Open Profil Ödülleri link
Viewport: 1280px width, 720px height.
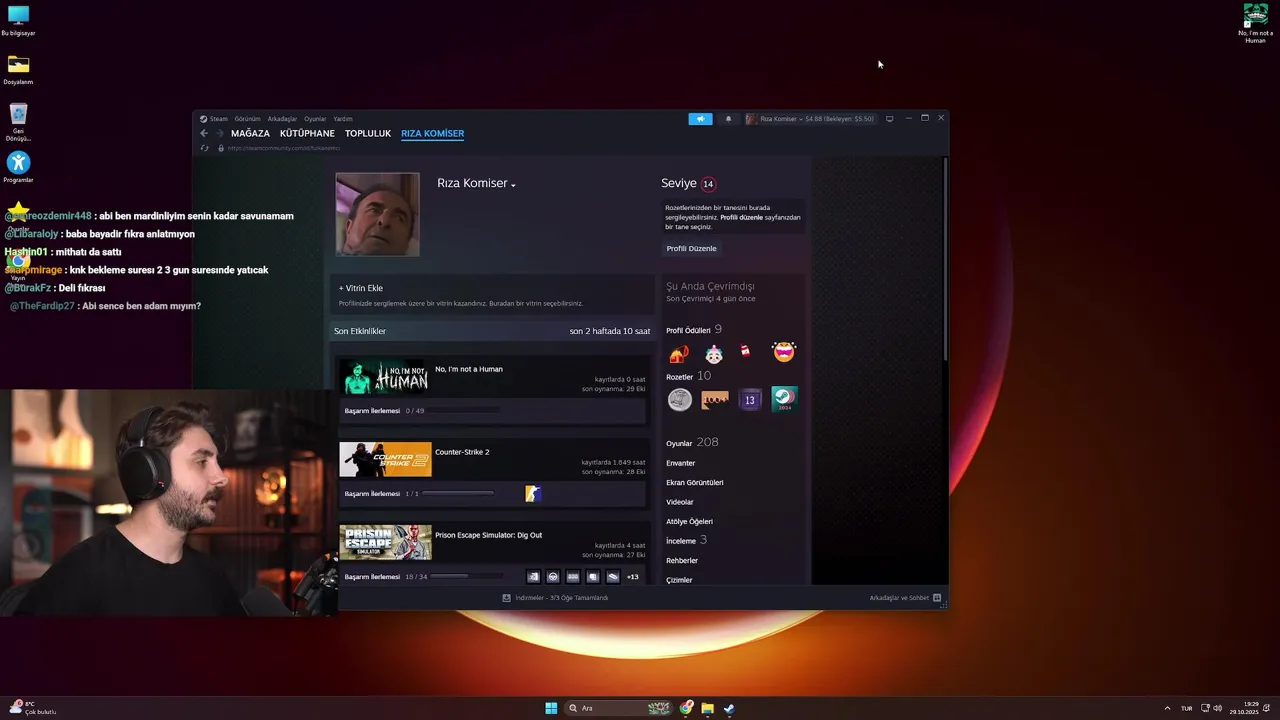[688, 331]
